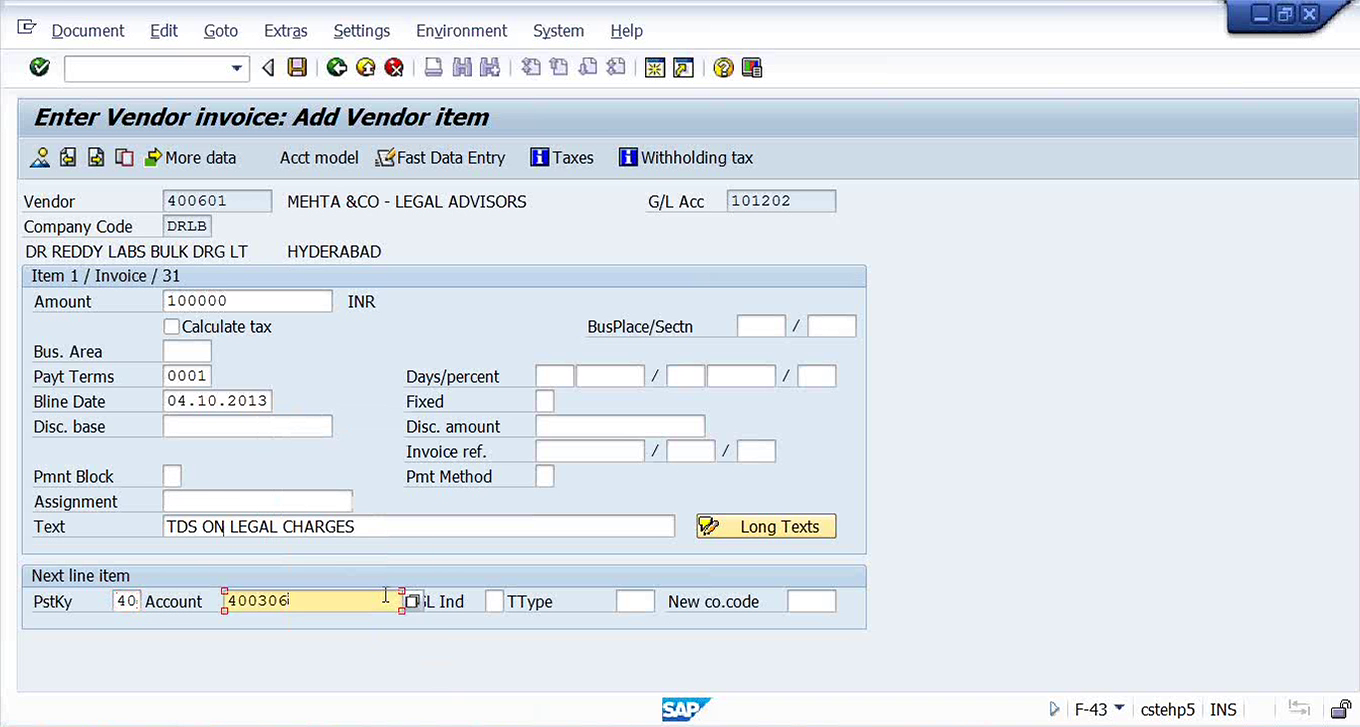Click the green Enter checkmark icon
Image resolution: width=1360 pixels, height=727 pixels.
(x=39, y=68)
